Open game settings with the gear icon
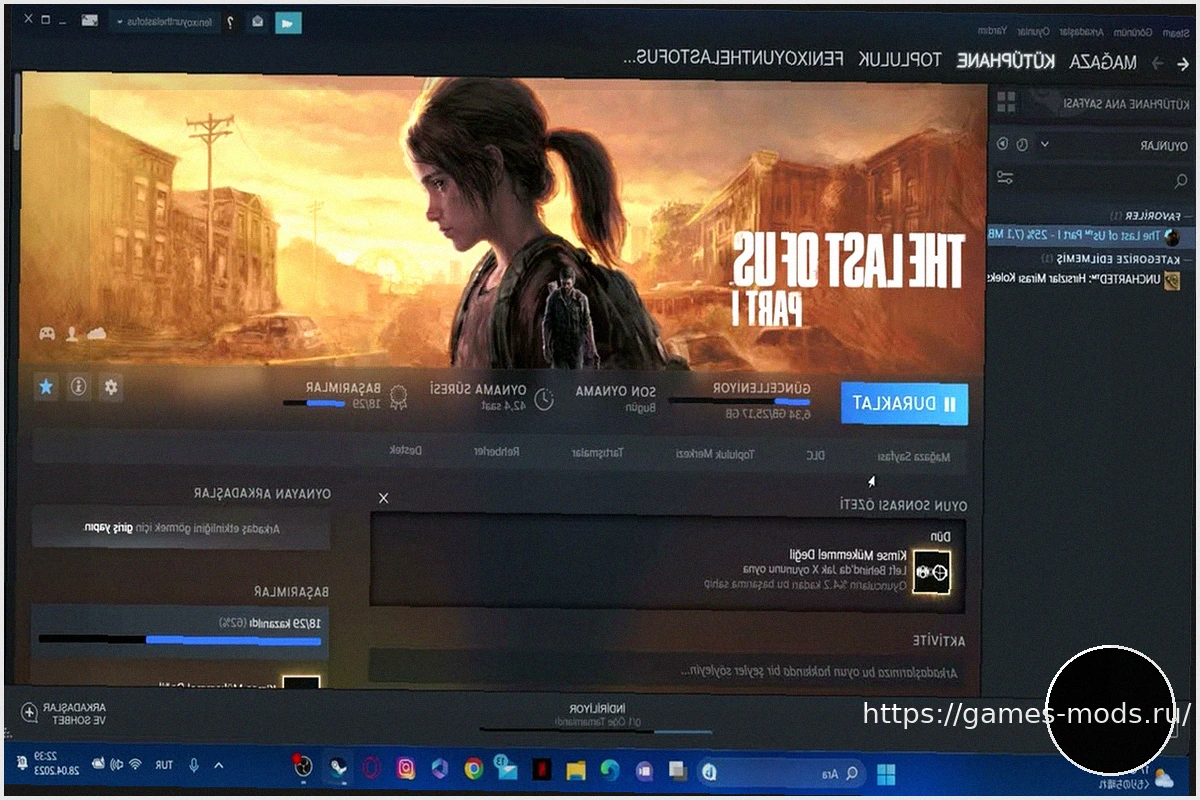This screenshot has height=800, width=1200. coord(111,387)
